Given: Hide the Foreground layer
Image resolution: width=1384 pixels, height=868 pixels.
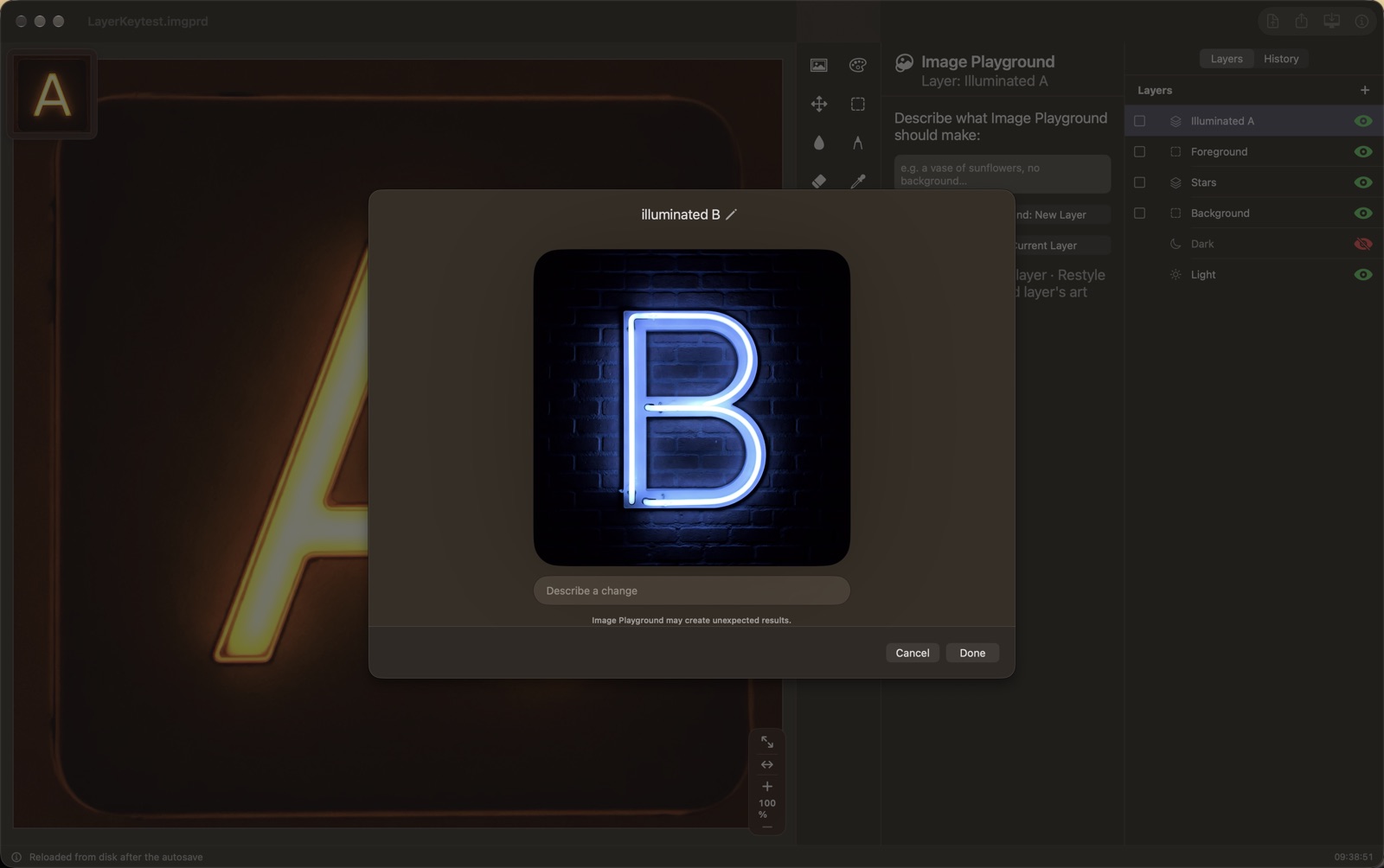Looking at the screenshot, I should (1363, 151).
